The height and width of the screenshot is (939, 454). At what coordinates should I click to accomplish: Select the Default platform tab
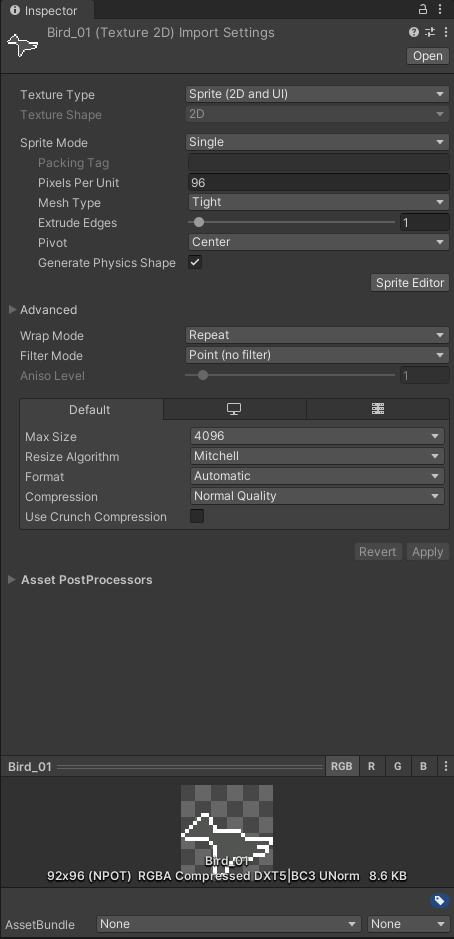(91, 410)
